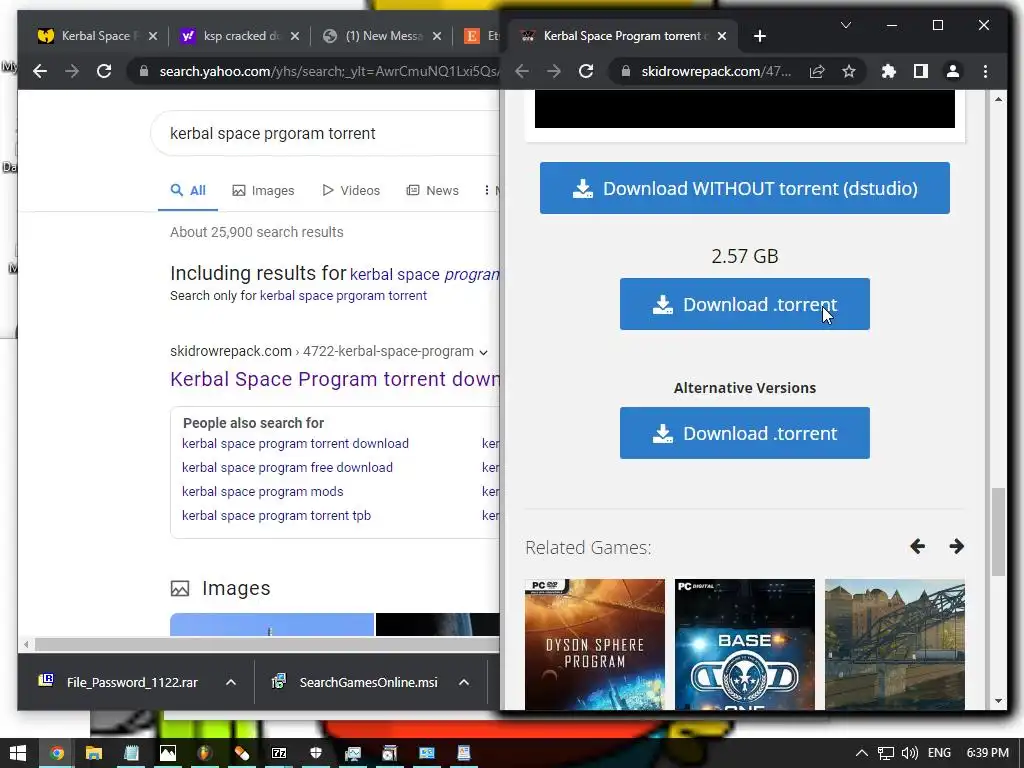
Task: Open the Extensions puzzle icon
Action: (889, 71)
